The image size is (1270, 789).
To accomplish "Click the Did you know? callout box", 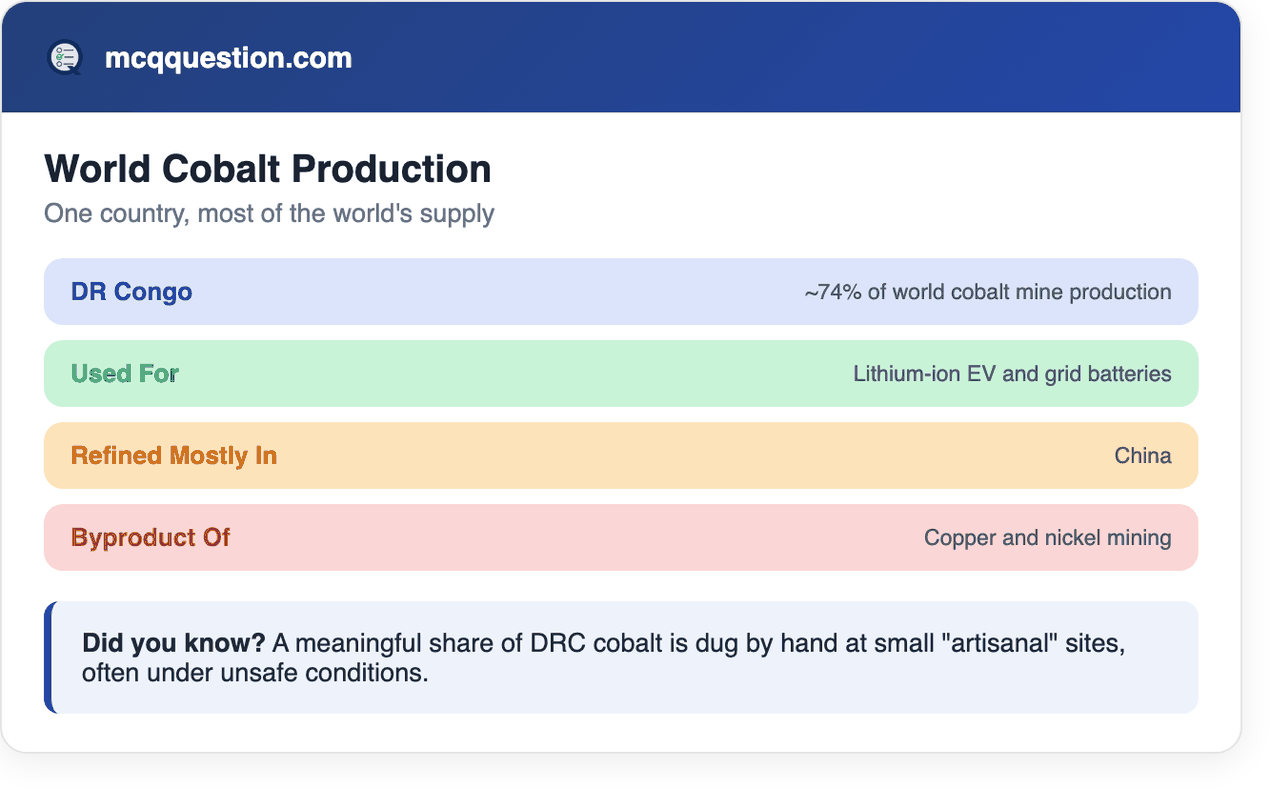I will click(621, 657).
